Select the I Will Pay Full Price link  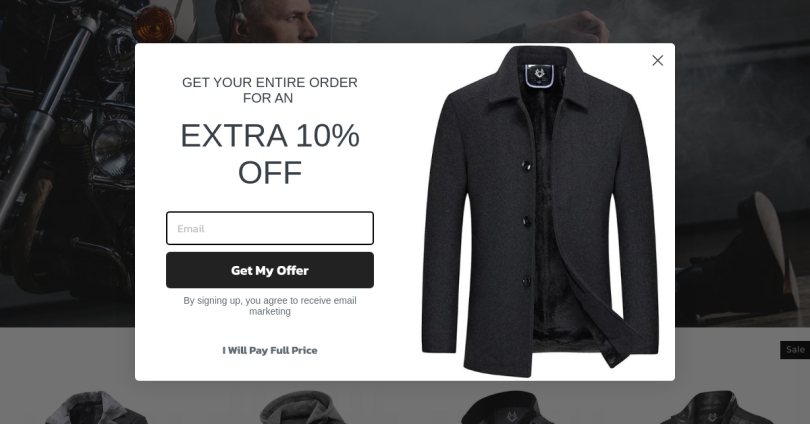(270, 350)
